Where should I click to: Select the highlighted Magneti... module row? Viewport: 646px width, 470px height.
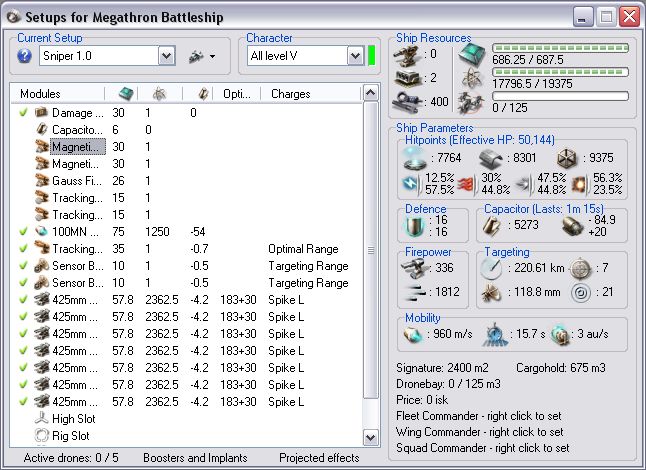(x=186, y=147)
